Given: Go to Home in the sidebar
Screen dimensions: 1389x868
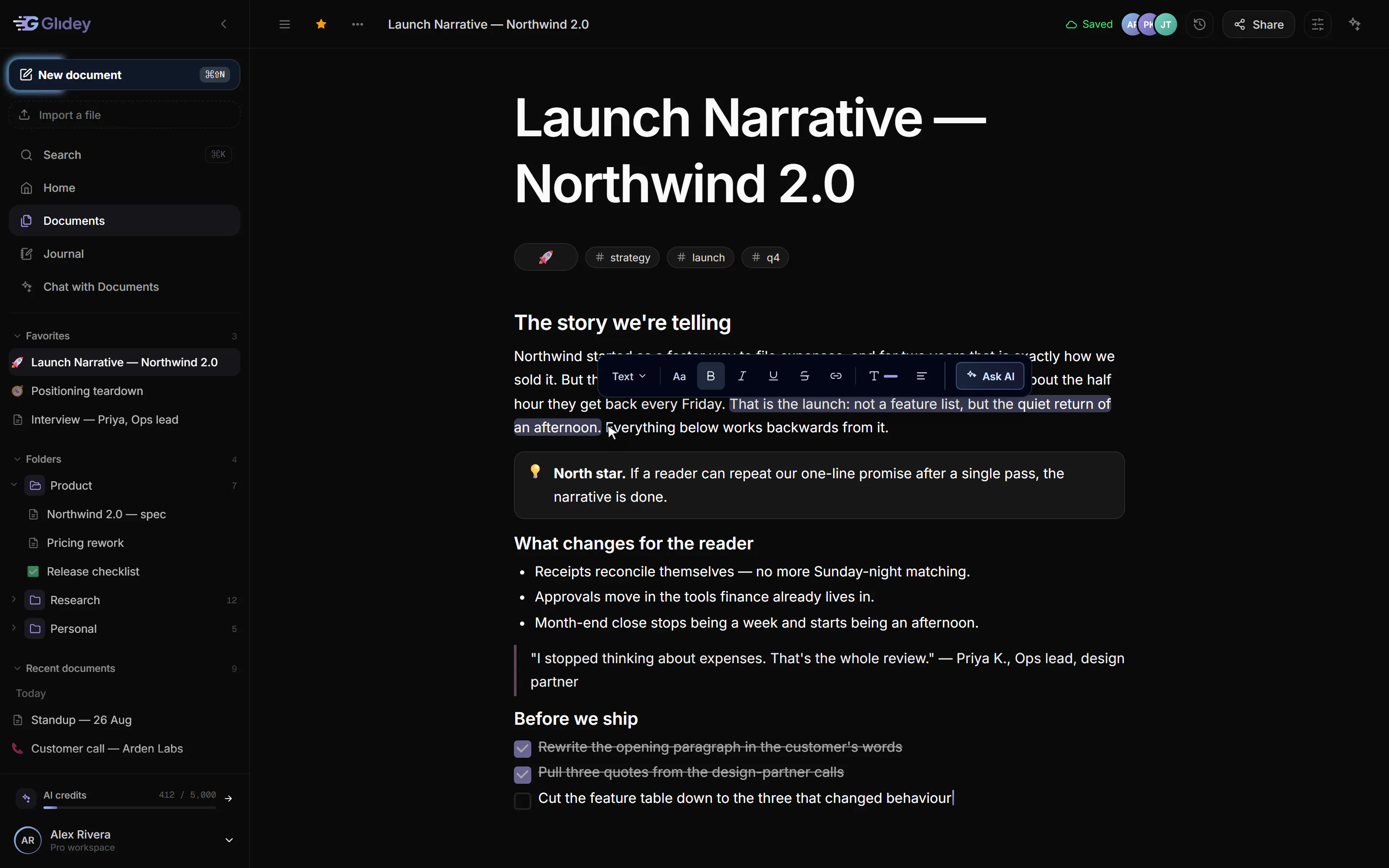Looking at the screenshot, I should (125, 188).
